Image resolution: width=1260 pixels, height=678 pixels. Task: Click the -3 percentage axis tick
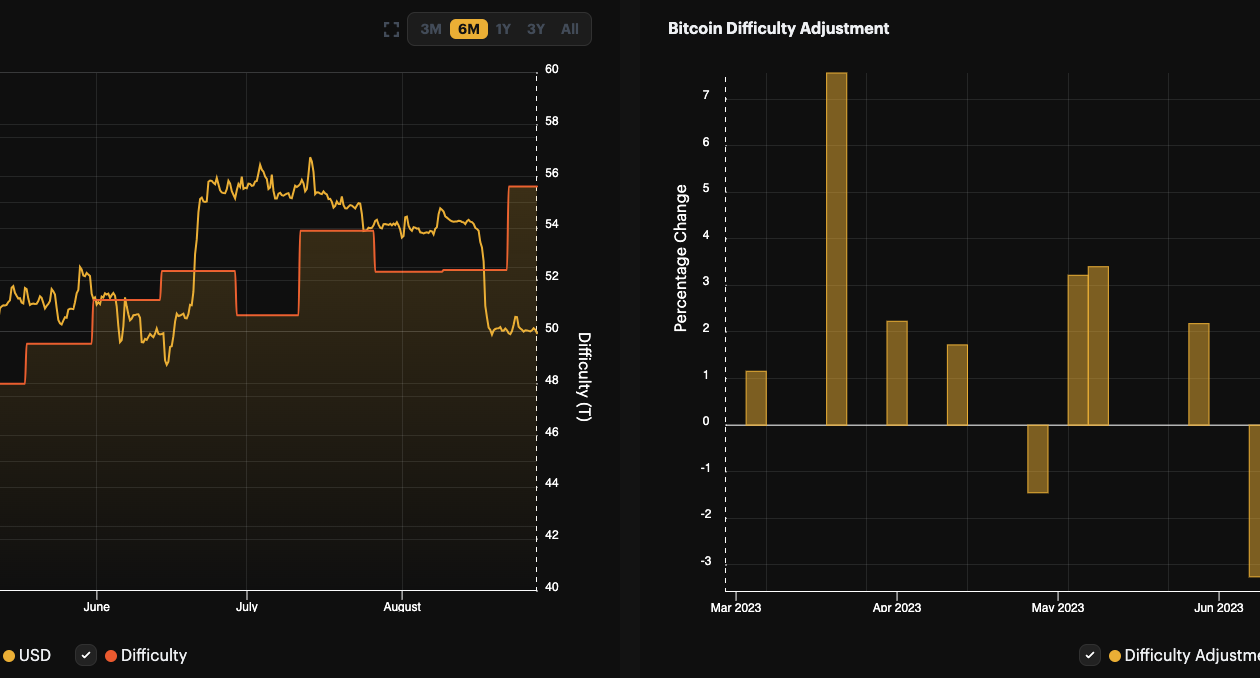[704, 561]
